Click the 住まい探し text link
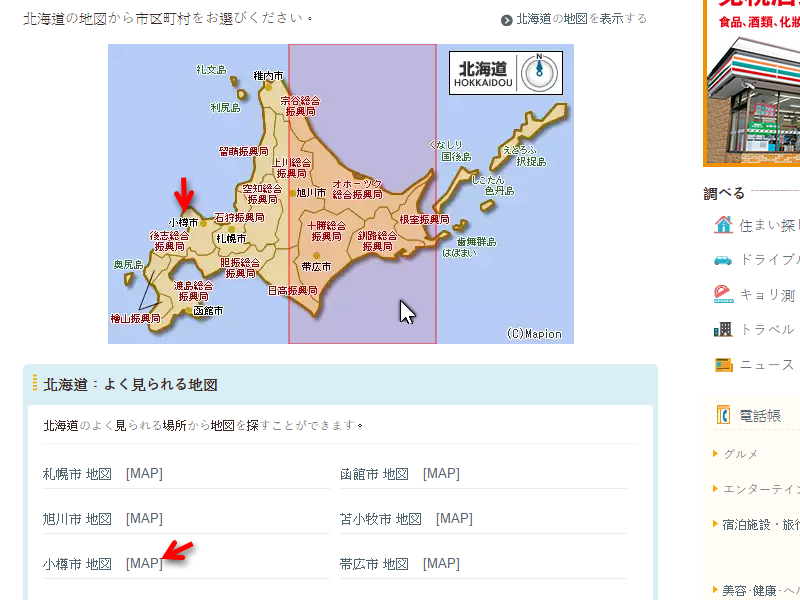The image size is (800, 600). (769, 226)
